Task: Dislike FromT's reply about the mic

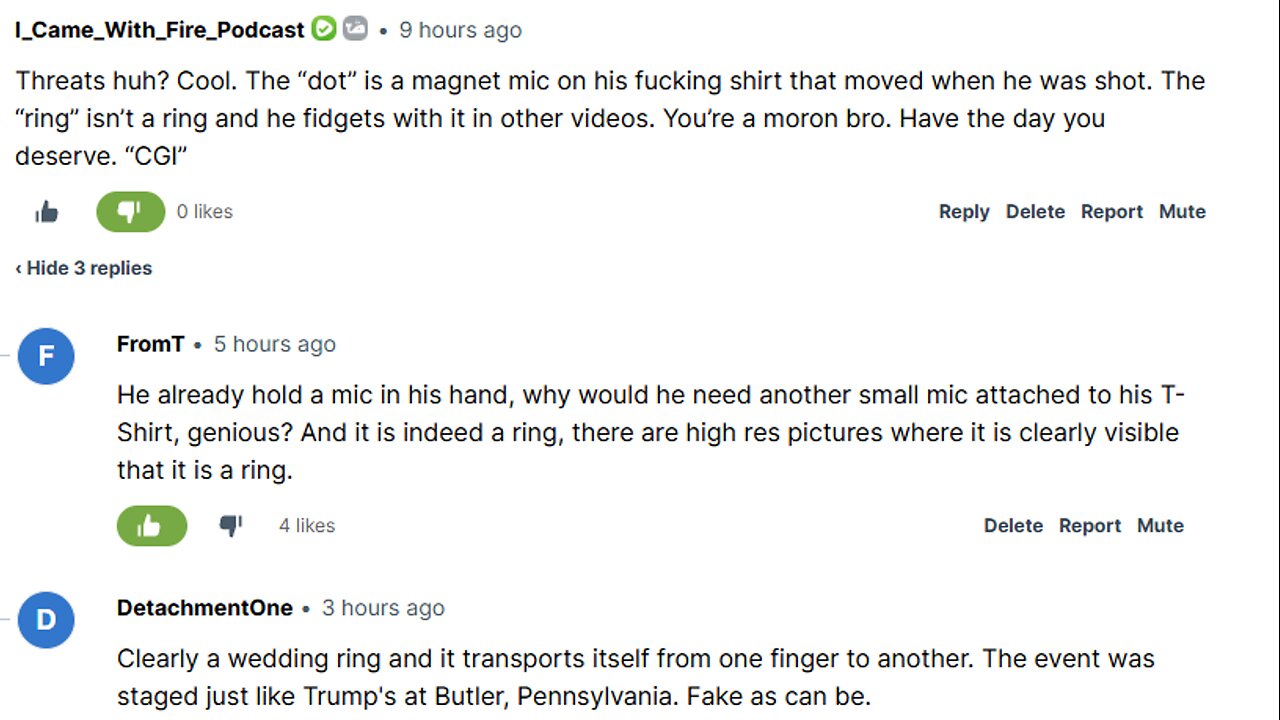Action: [231, 526]
